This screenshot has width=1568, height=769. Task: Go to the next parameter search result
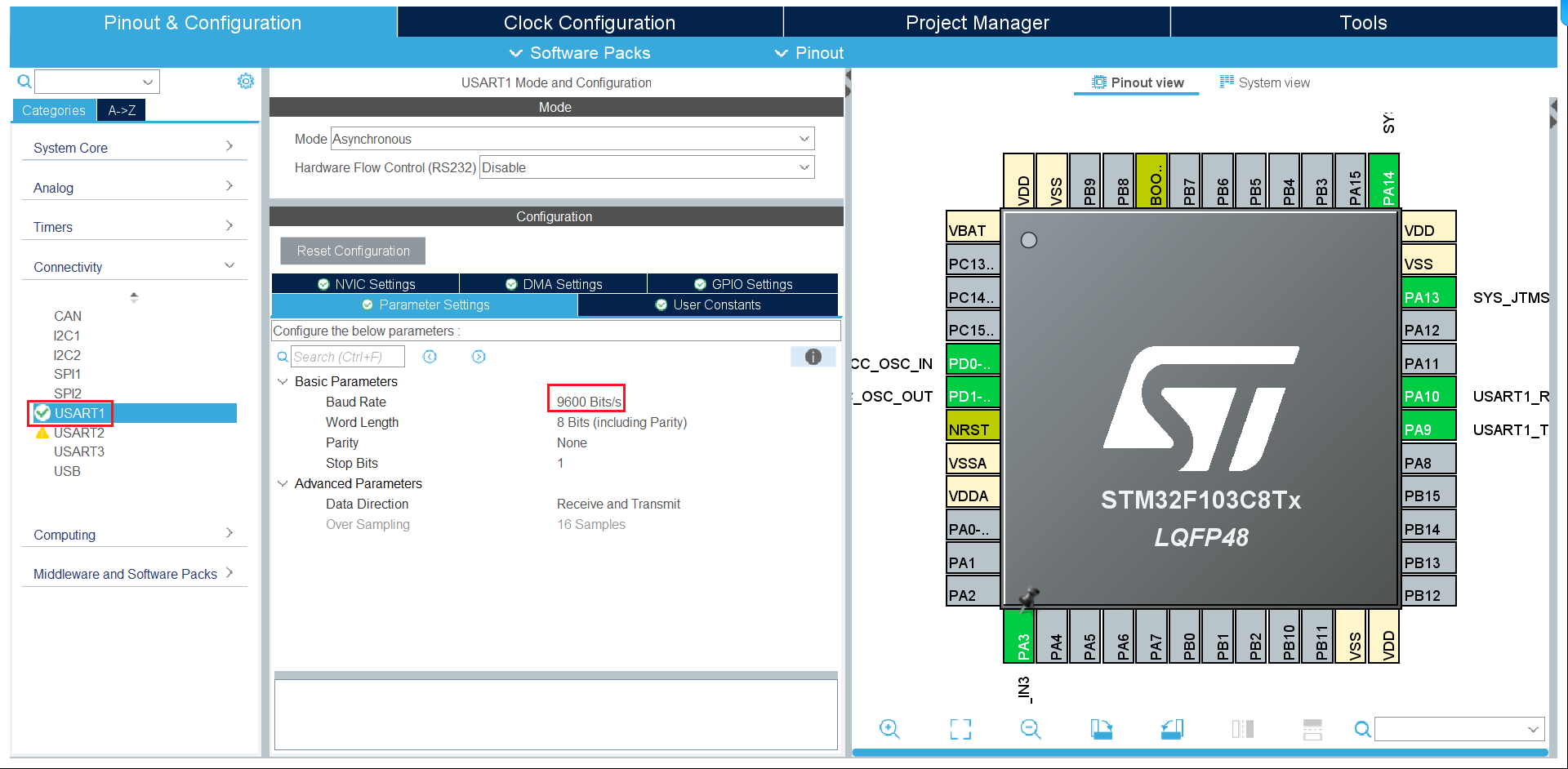click(479, 357)
